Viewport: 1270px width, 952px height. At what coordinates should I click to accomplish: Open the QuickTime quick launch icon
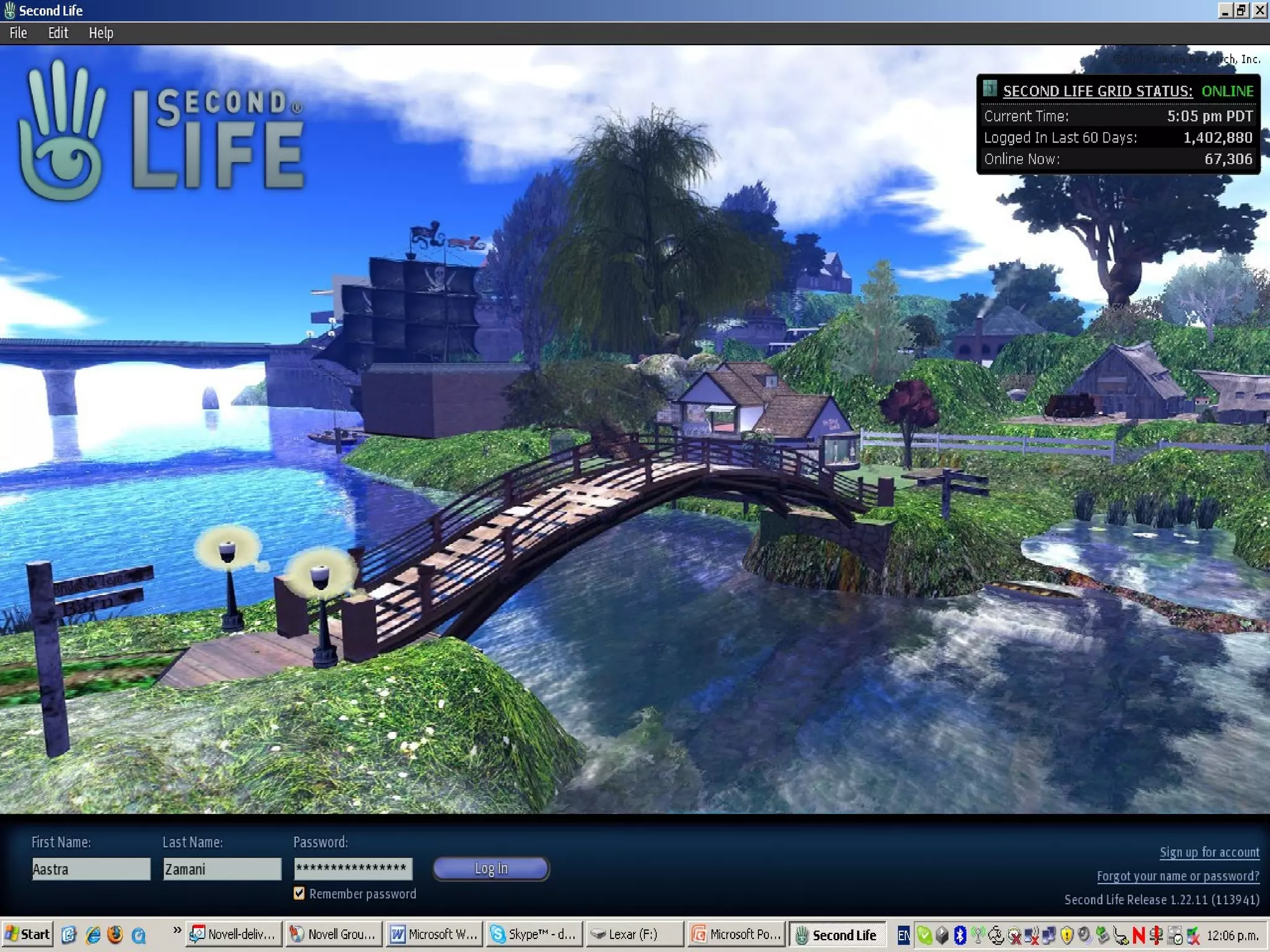click(x=138, y=935)
